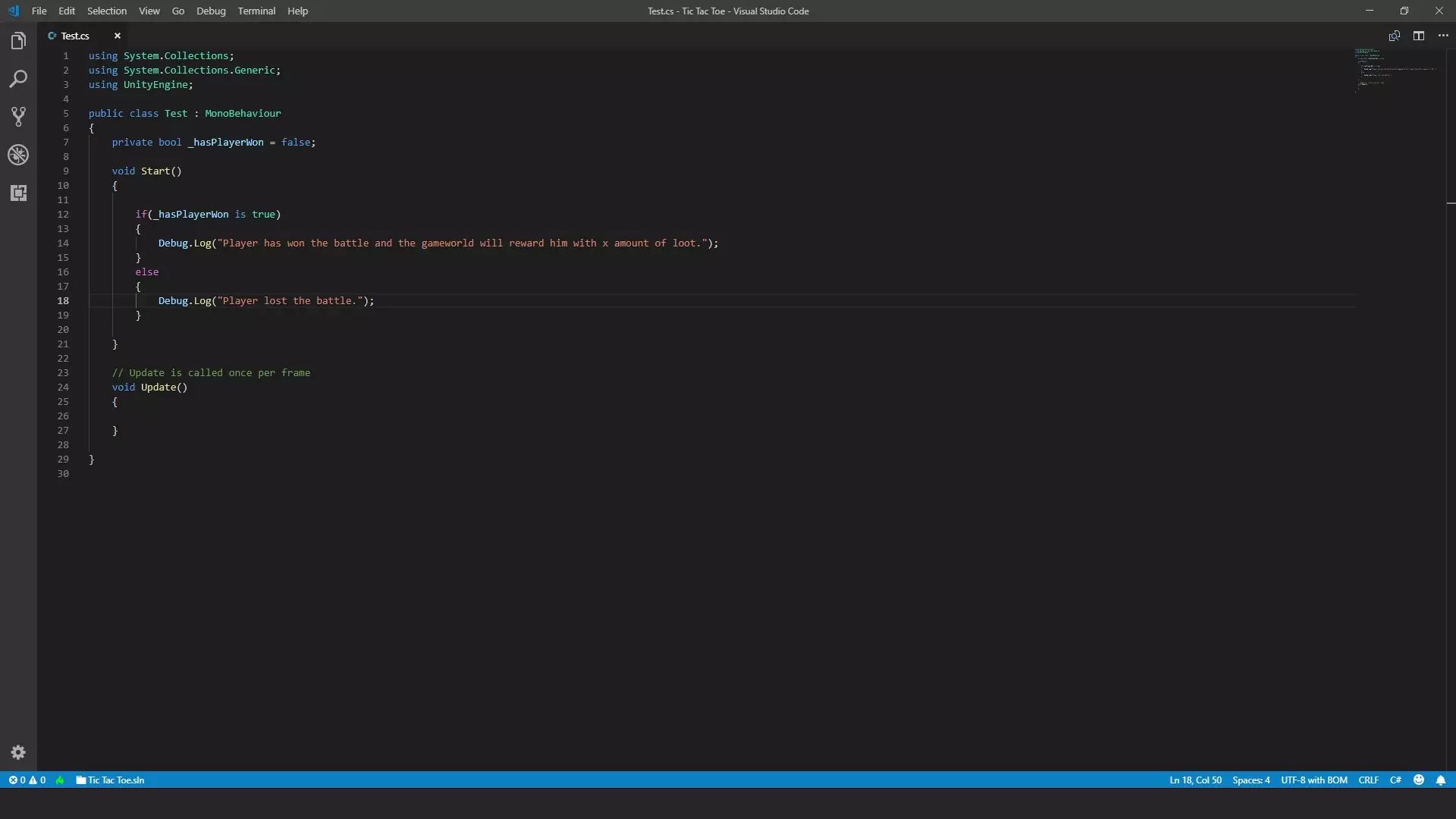The width and height of the screenshot is (1456, 819).
Task: Open the Help menu
Action: (x=297, y=11)
